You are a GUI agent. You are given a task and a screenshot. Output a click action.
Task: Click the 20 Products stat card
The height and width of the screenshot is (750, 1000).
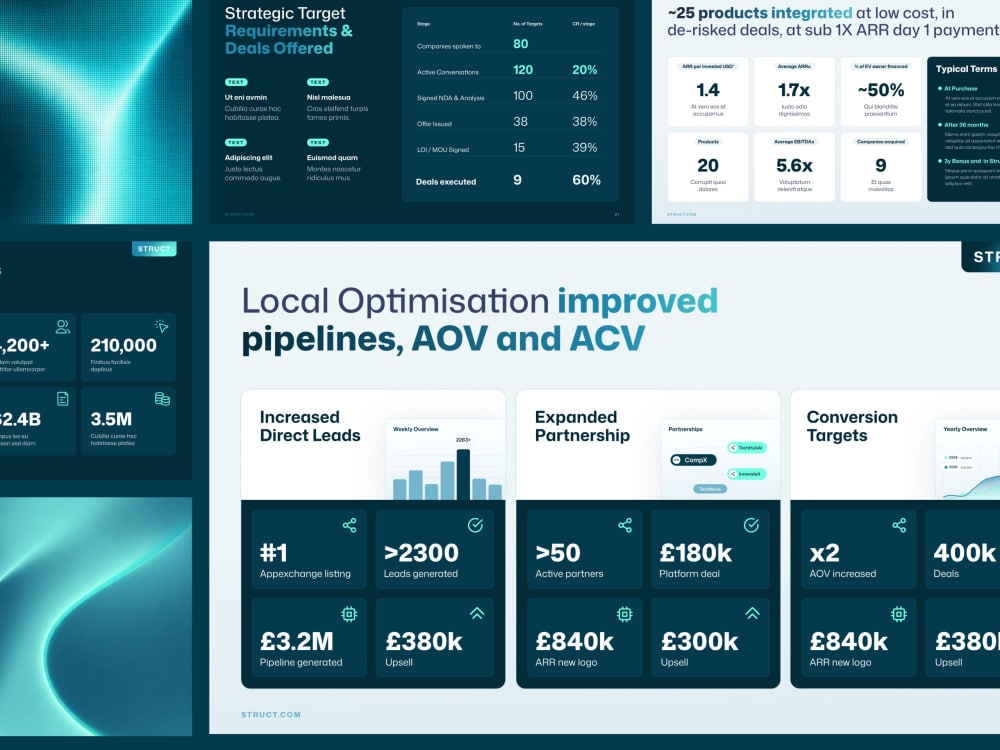[708, 167]
